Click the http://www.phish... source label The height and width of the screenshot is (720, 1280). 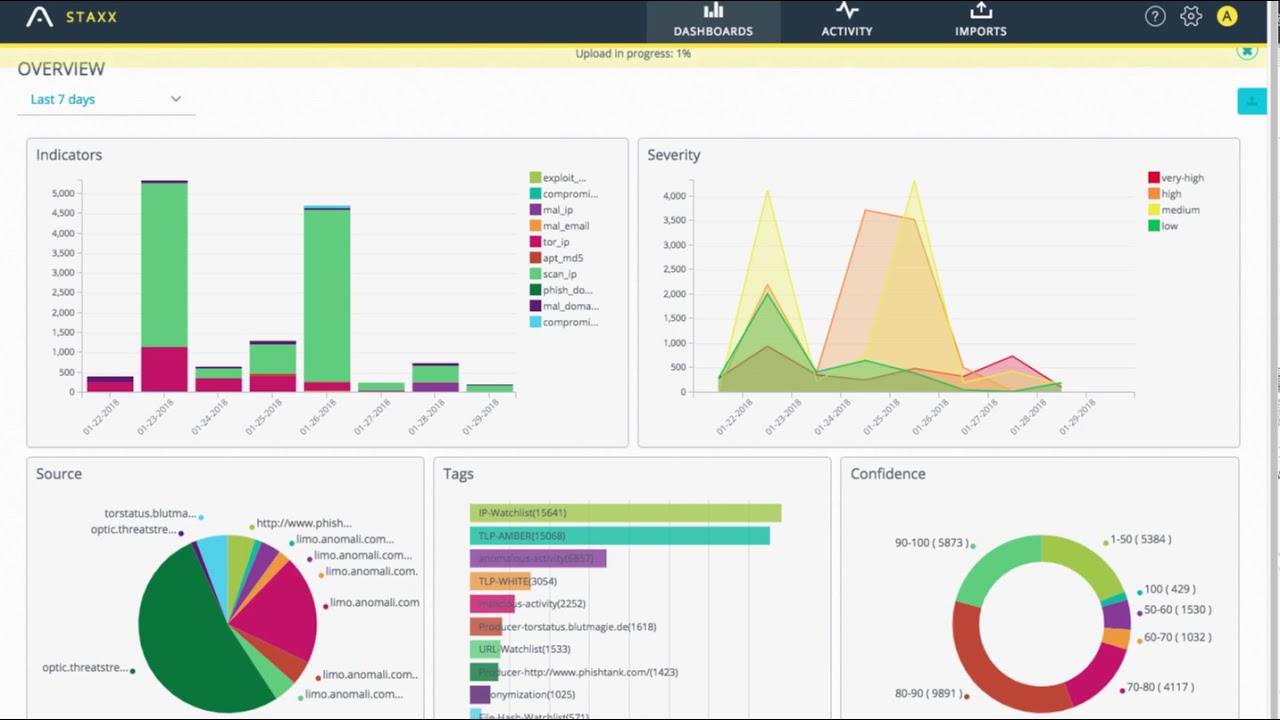click(304, 523)
